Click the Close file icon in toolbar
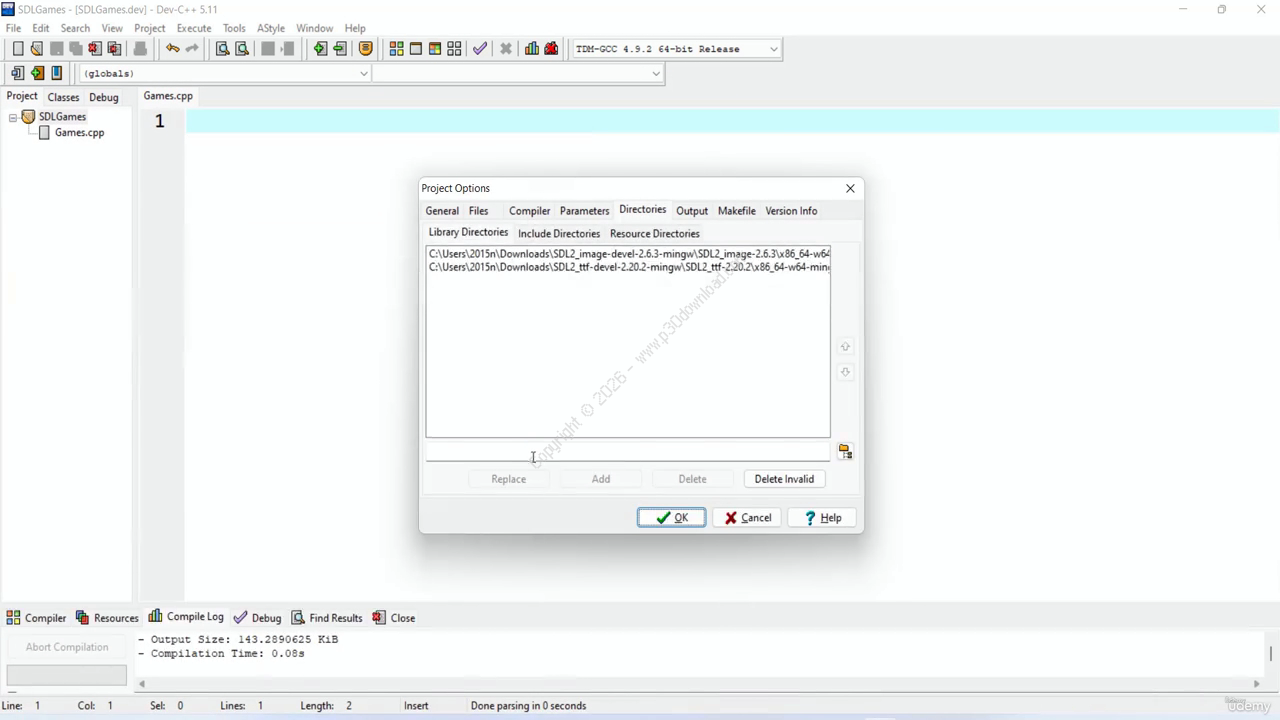Image resolution: width=1280 pixels, height=720 pixels. pyautogui.click(x=95, y=48)
